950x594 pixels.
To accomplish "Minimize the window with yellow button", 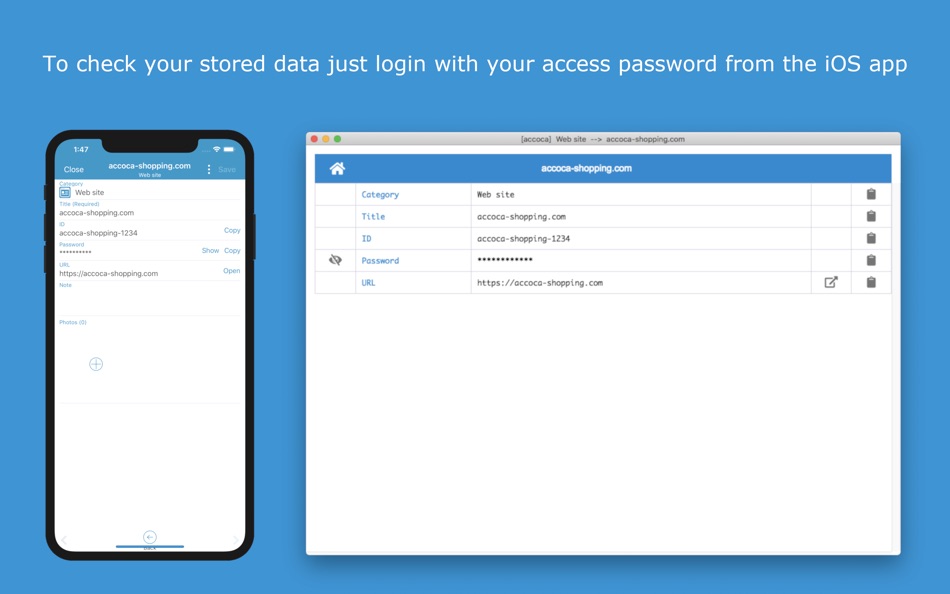I will click(326, 139).
